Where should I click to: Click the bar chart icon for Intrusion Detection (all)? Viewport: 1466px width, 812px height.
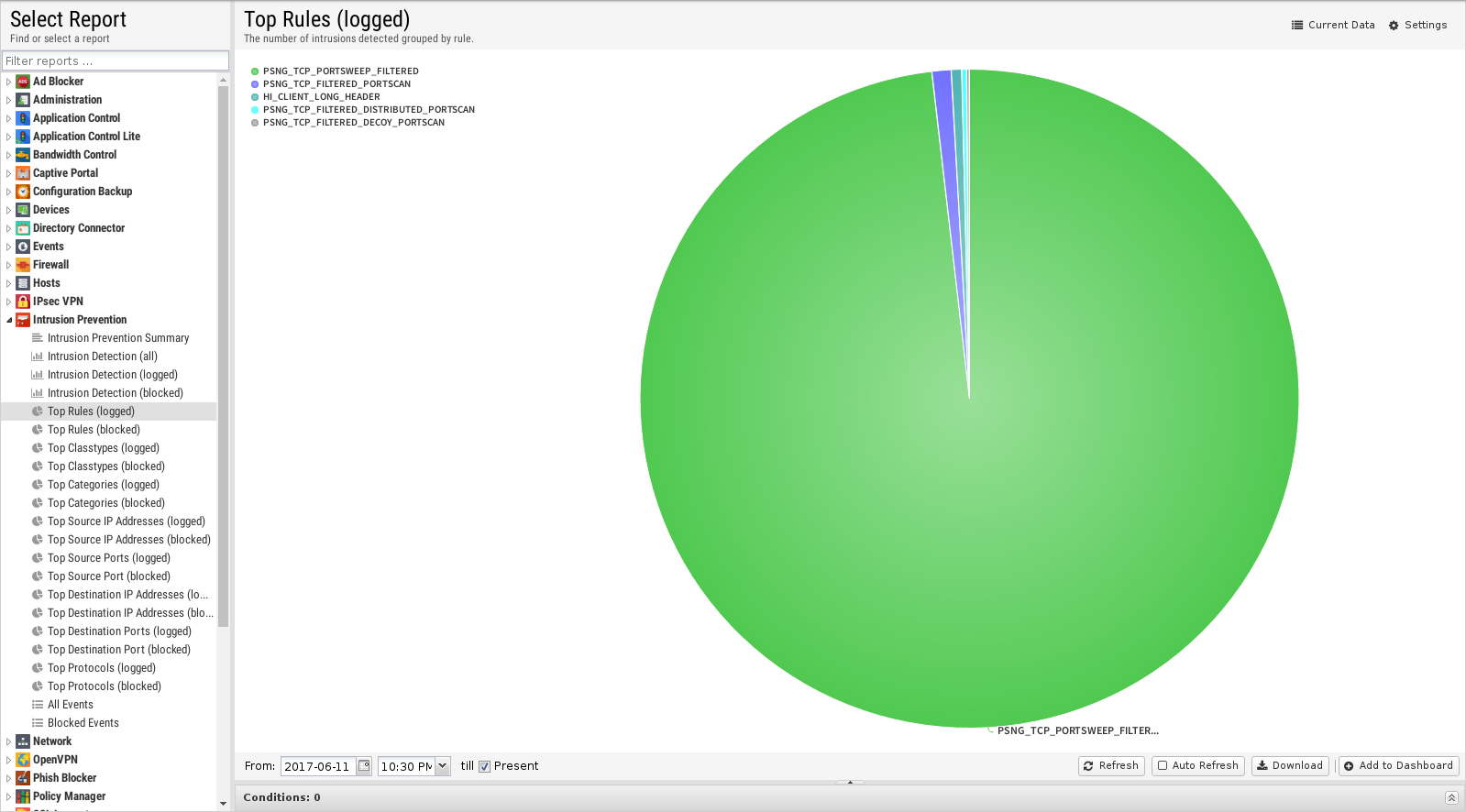coord(38,357)
